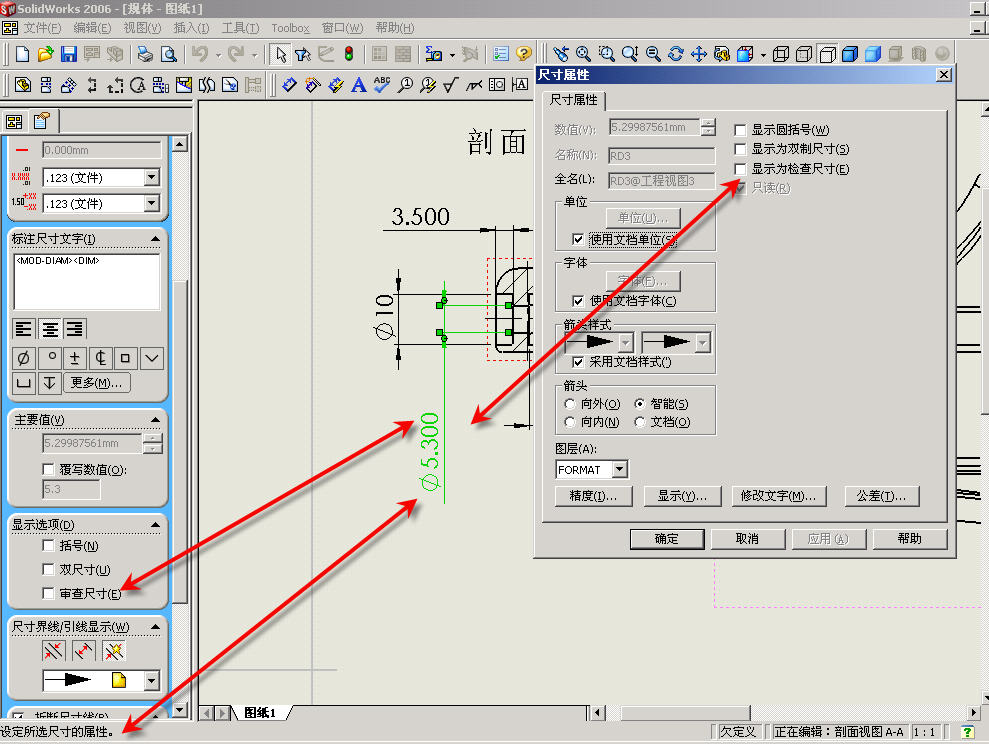Insert the diameter symbol in dimension text
Screen dimensions: 989x744
pos(23,358)
